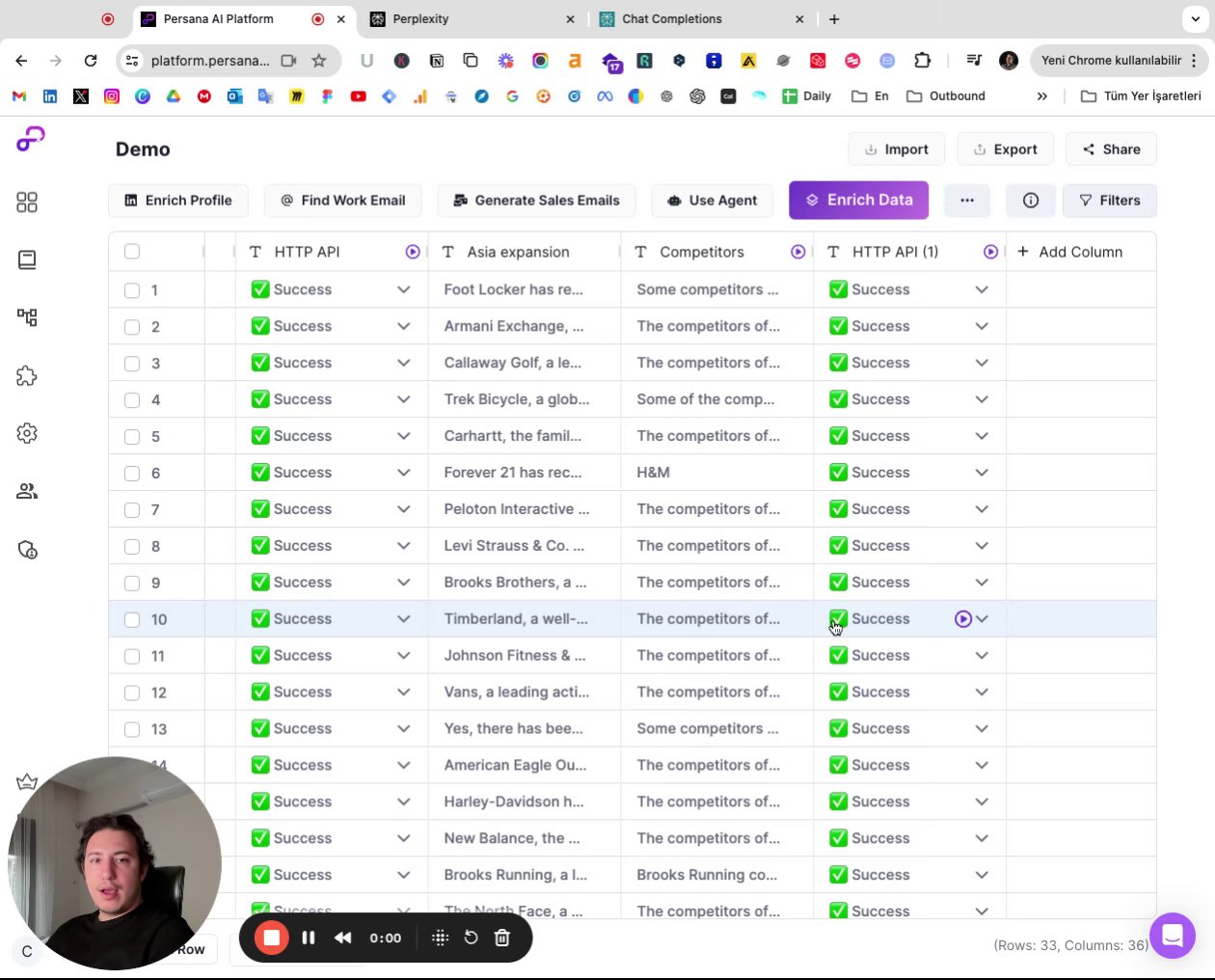The height and width of the screenshot is (980, 1215).
Task: Open the Daily bookmark
Action: click(806, 95)
